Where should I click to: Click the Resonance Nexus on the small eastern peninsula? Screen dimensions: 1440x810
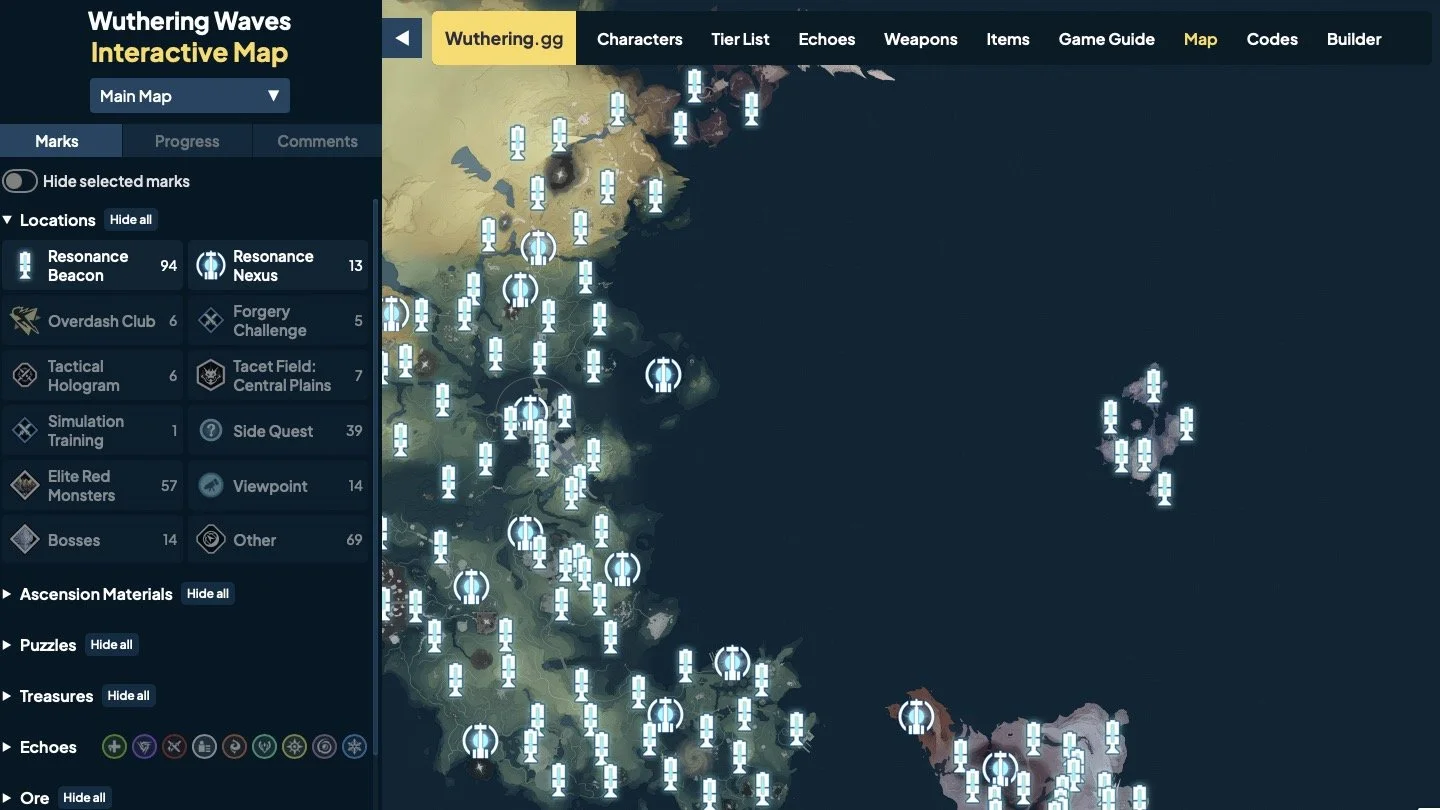[662, 375]
